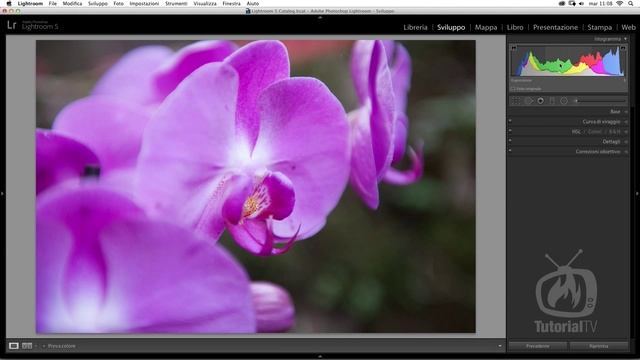Viewport: 640px width, 360px height.
Task: Open the Libro module
Action: [515, 27]
